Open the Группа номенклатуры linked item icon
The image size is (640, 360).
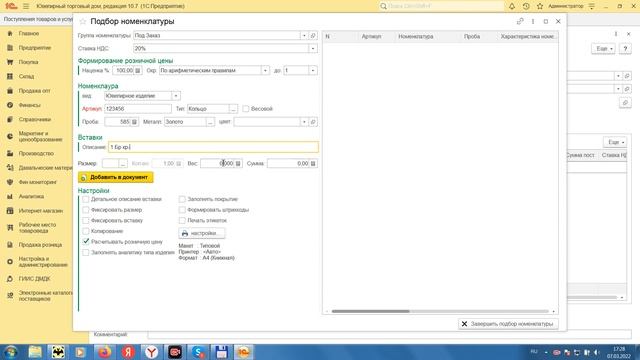coord(313,36)
